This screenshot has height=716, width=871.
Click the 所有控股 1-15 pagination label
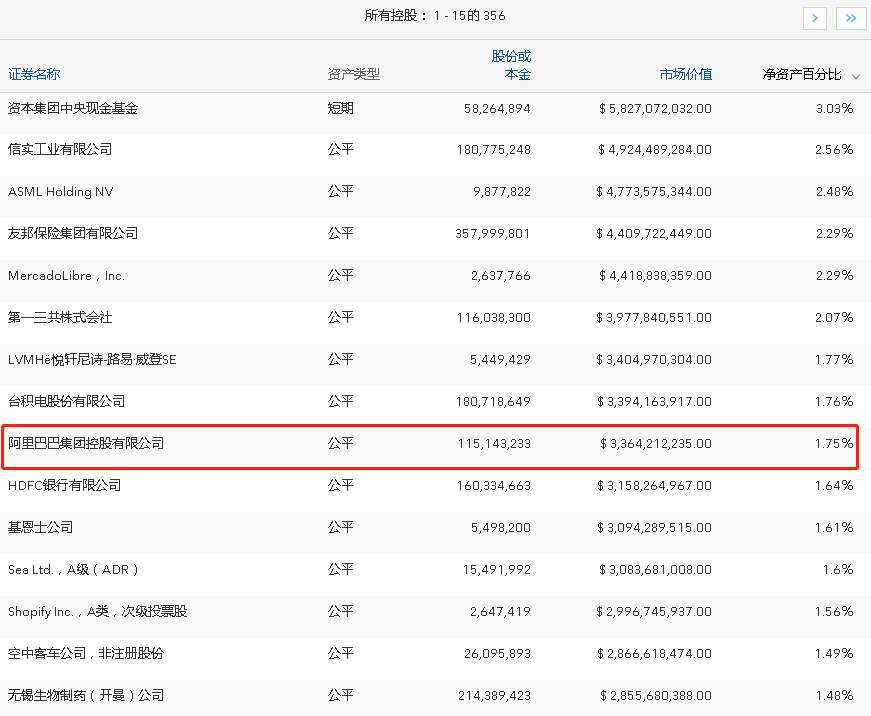435,16
